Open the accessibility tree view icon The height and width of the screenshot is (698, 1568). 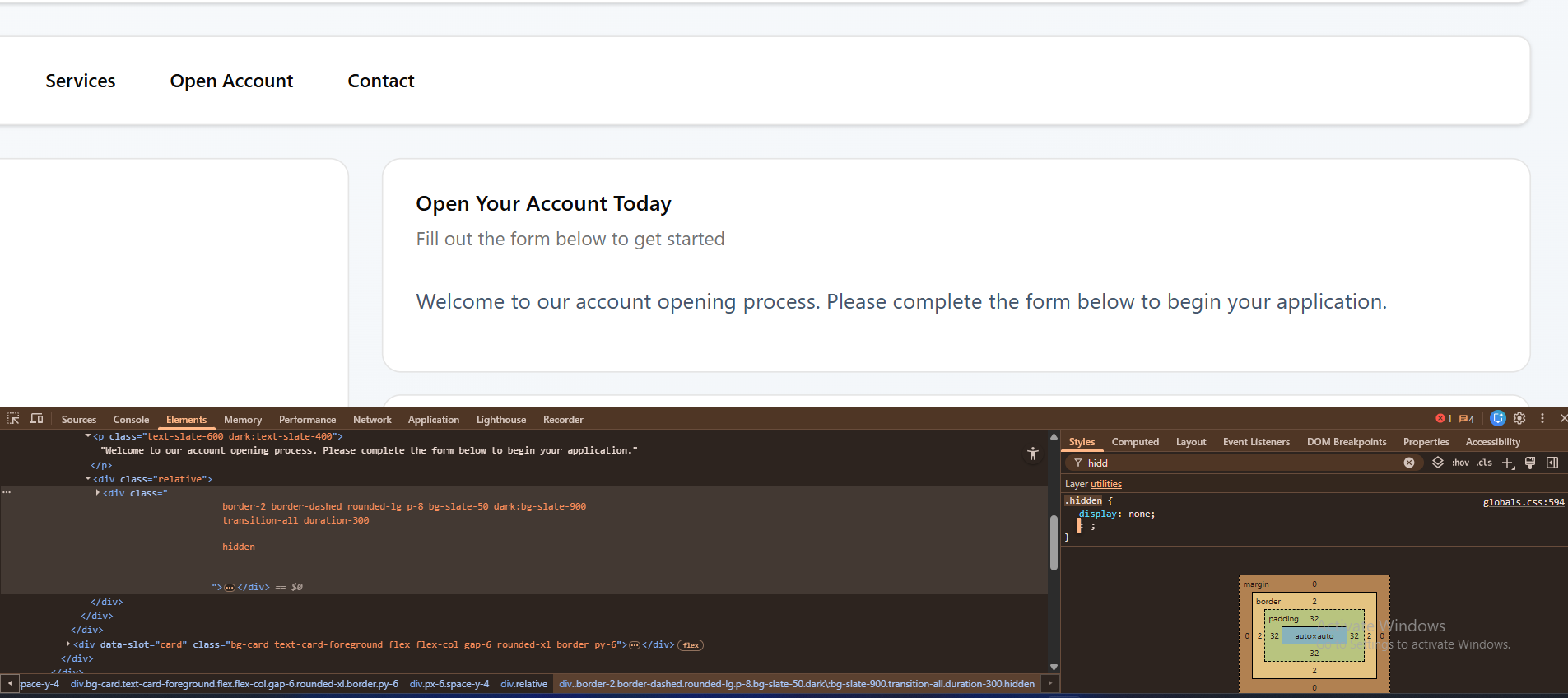pos(1033,454)
